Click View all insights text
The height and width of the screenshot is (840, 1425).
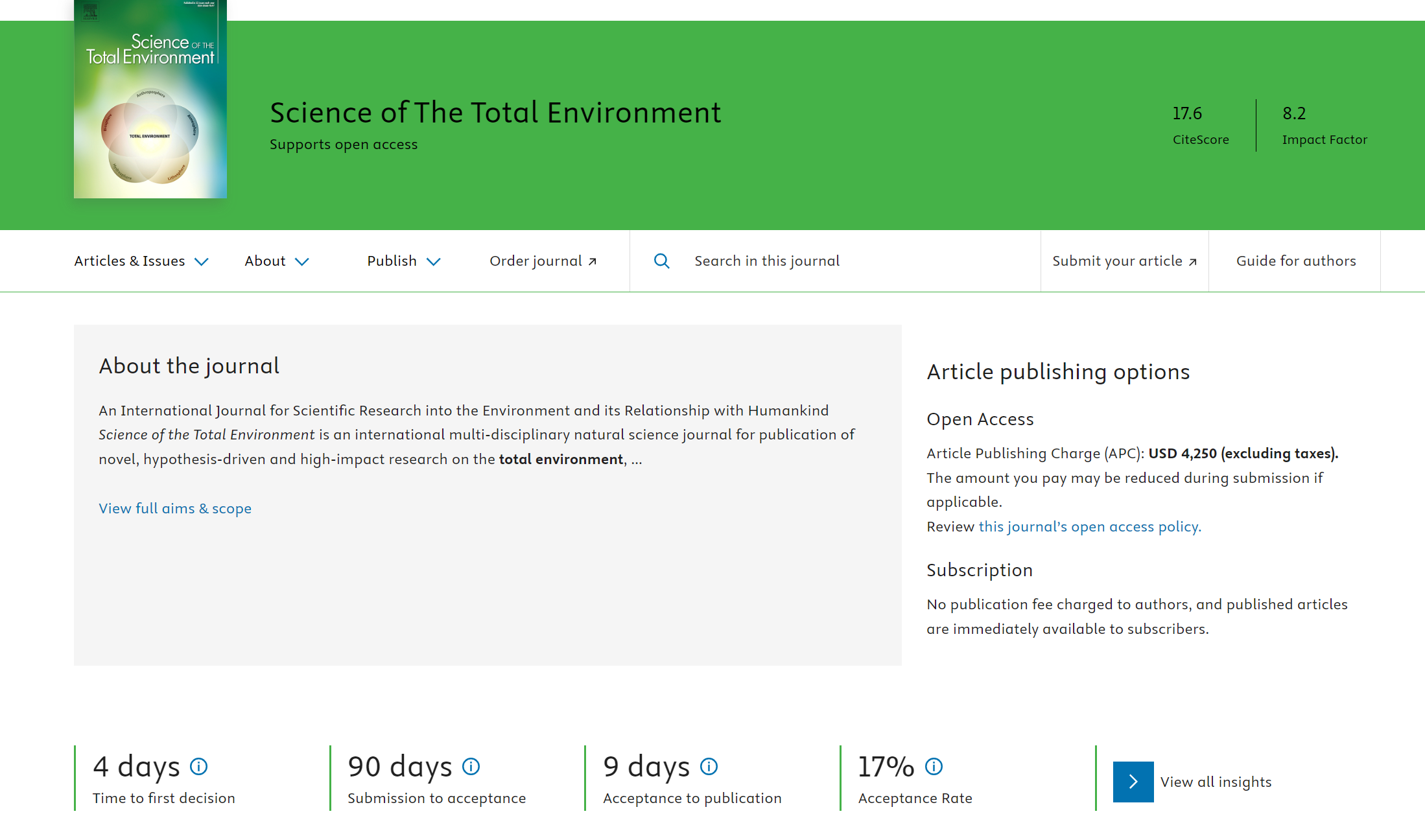(x=1216, y=782)
